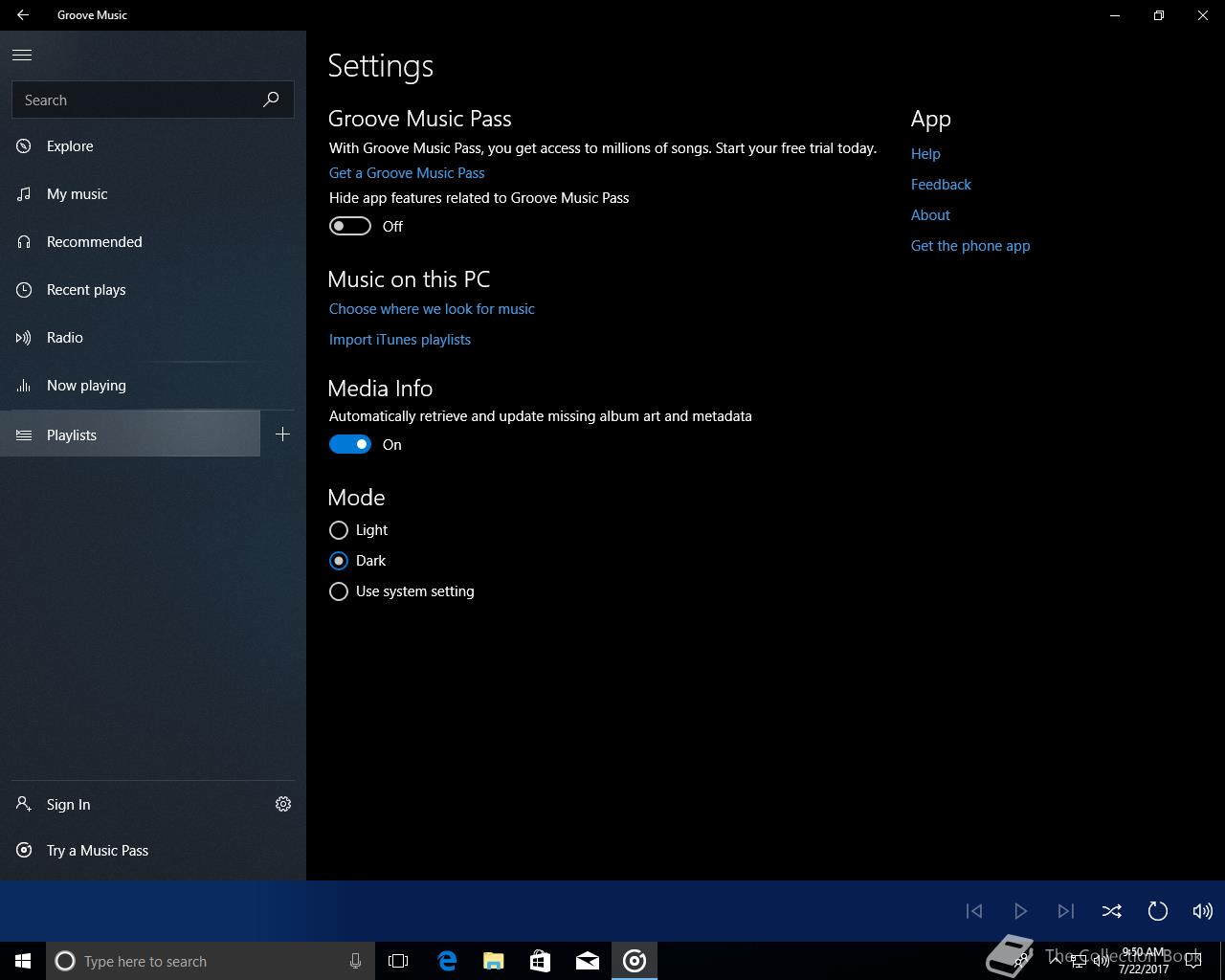Open Windows Store from taskbar
The image size is (1225, 980).
[x=541, y=961]
